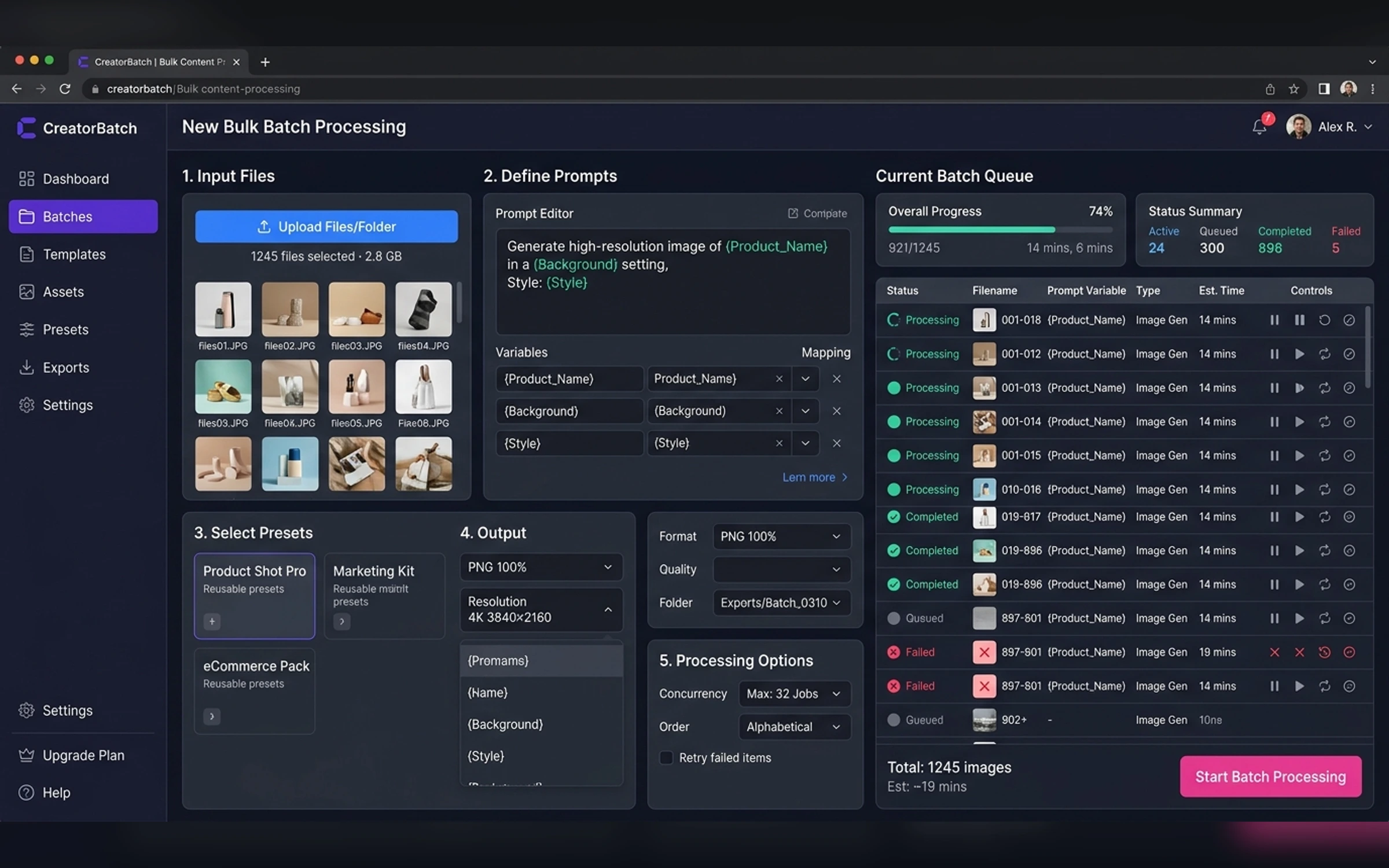Viewport: 1389px width, 868px height.
Task: Open the Alex R. account menu
Action: 1329,127
